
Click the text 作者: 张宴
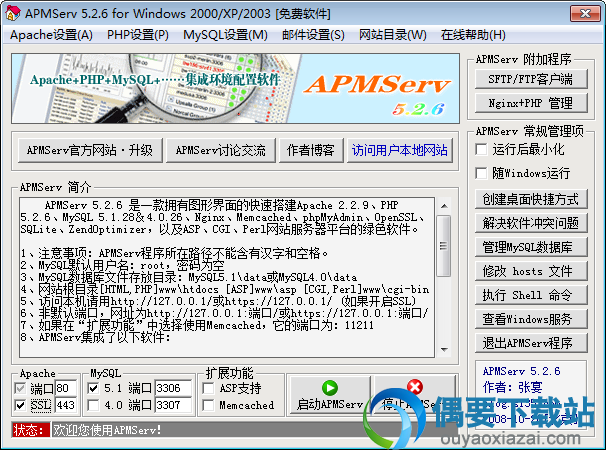click(512, 387)
